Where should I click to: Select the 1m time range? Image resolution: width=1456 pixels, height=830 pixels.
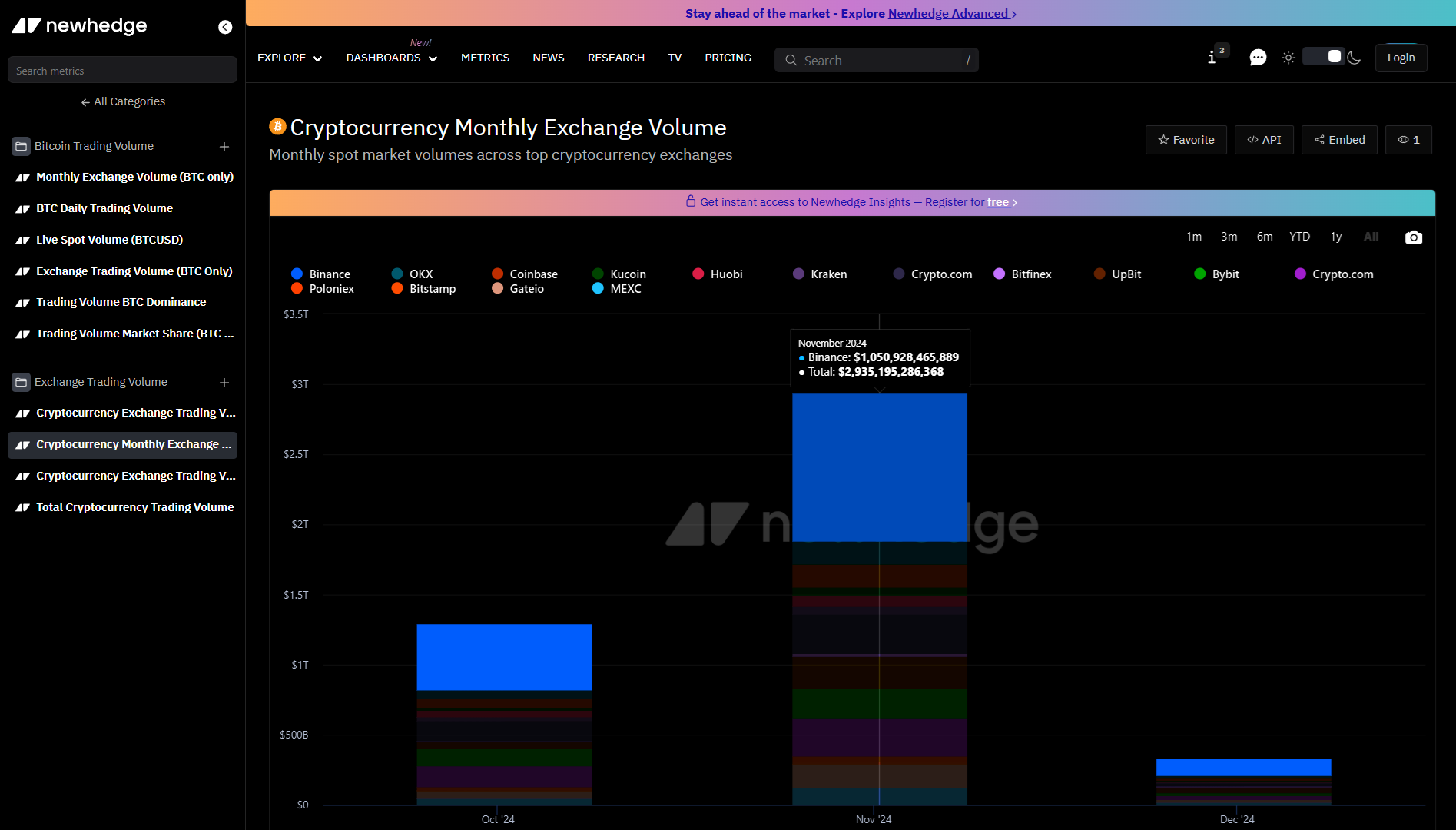(x=1193, y=237)
